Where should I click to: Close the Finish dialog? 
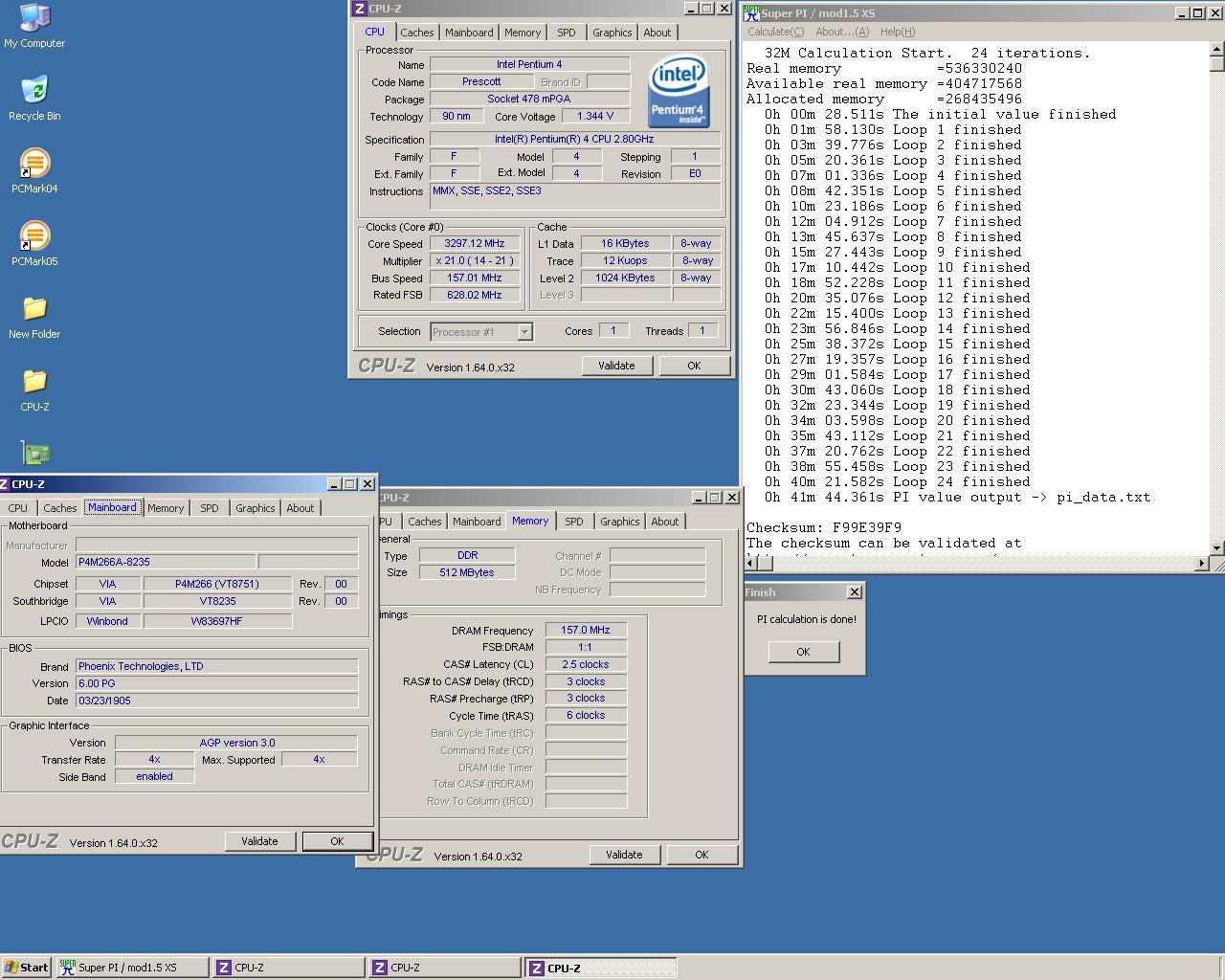pos(855,592)
